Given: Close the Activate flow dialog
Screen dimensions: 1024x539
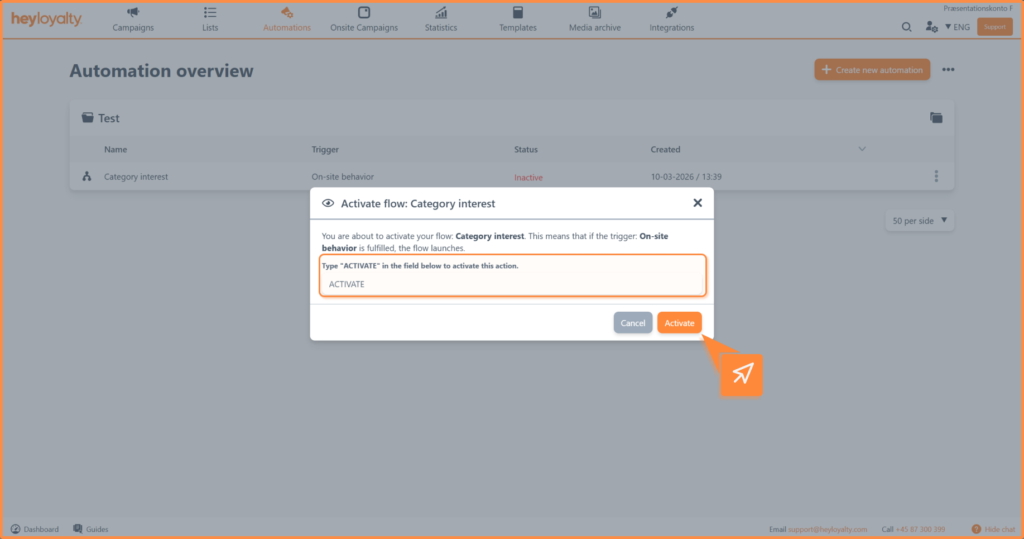Looking at the screenshot, I should [x=697, y=203].
